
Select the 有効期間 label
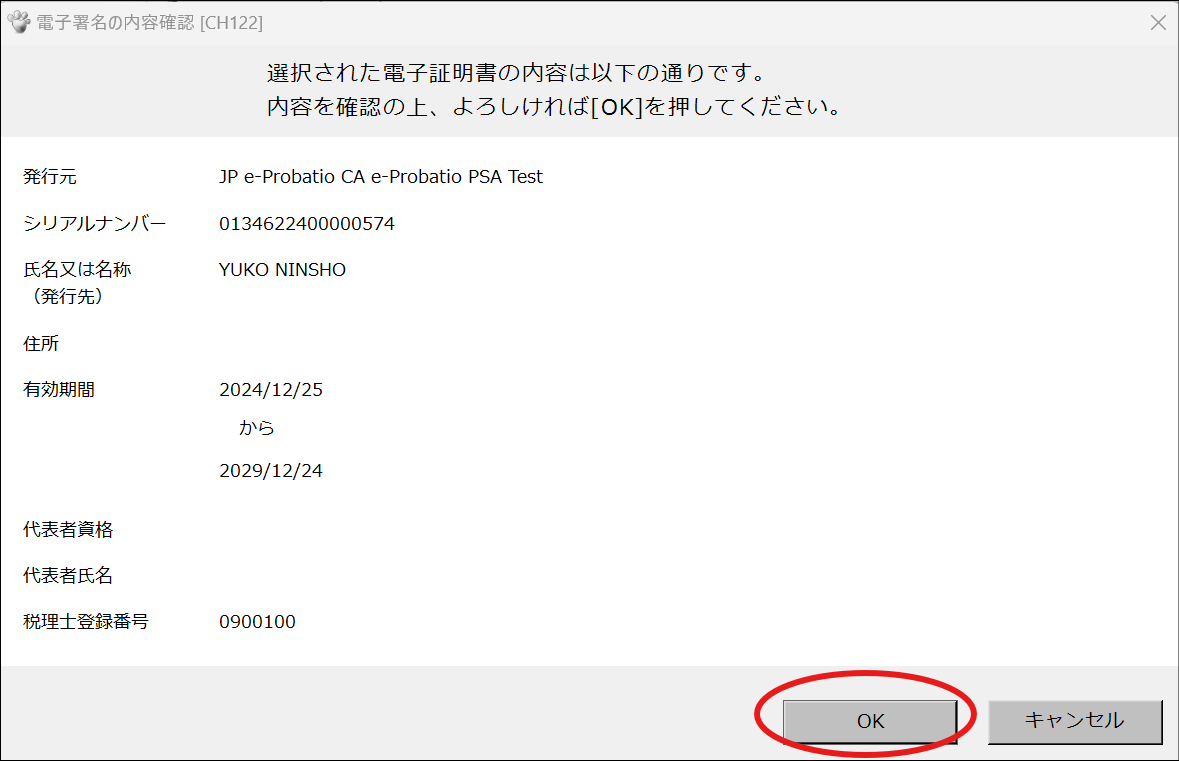[60, 389]
